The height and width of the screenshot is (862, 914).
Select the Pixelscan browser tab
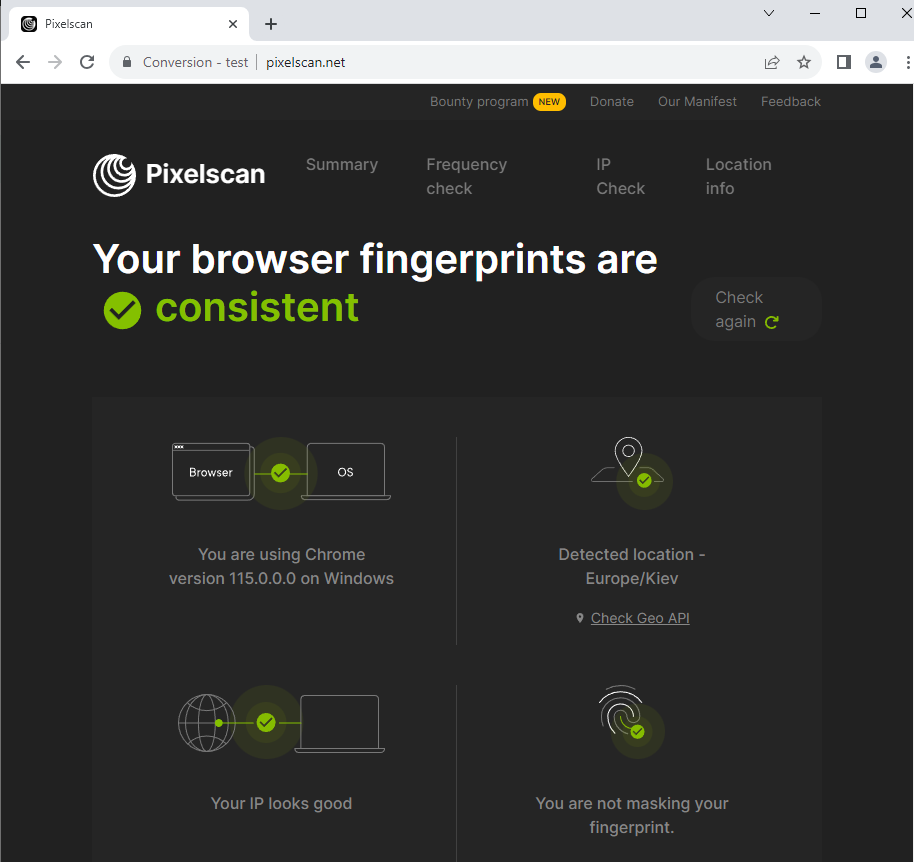[129, 24]
